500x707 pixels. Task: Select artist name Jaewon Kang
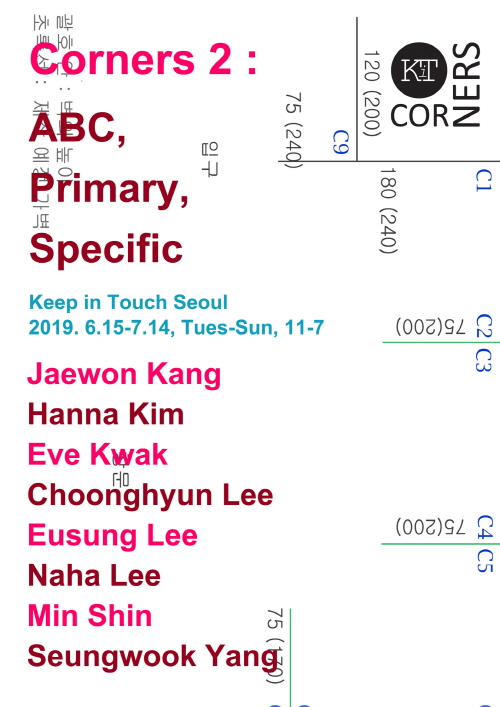tap(124, 375)
